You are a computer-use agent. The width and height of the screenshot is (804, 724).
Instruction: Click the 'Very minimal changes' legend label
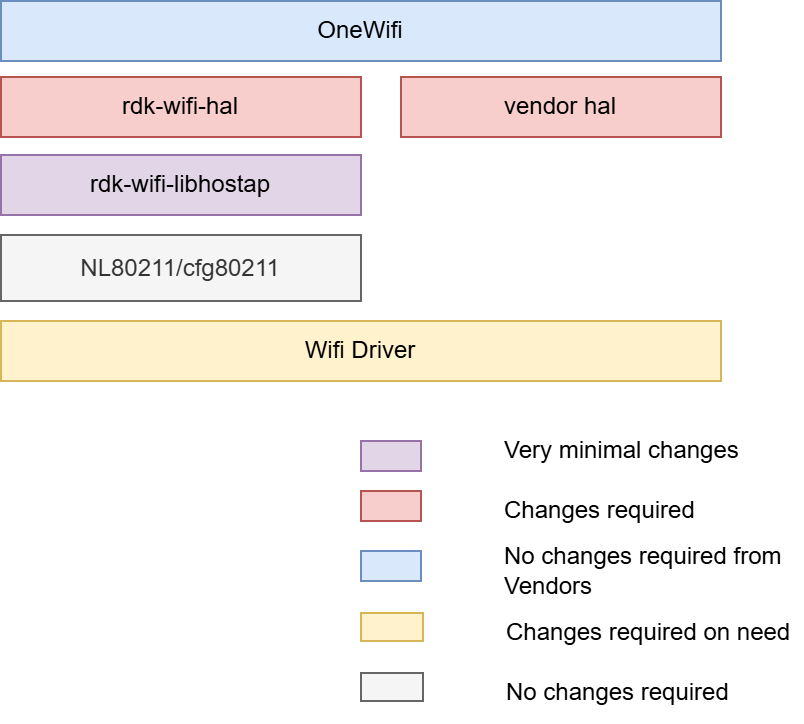click(621, 450)
